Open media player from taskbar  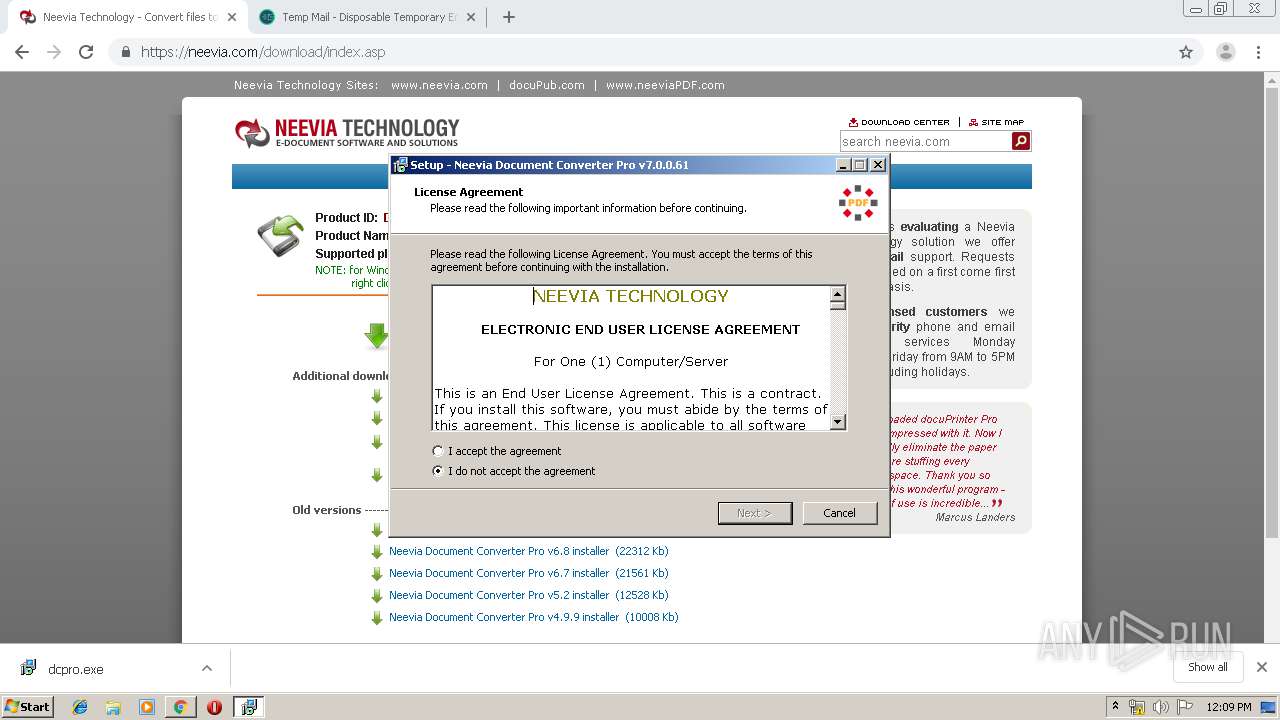[x=147, y=707]
